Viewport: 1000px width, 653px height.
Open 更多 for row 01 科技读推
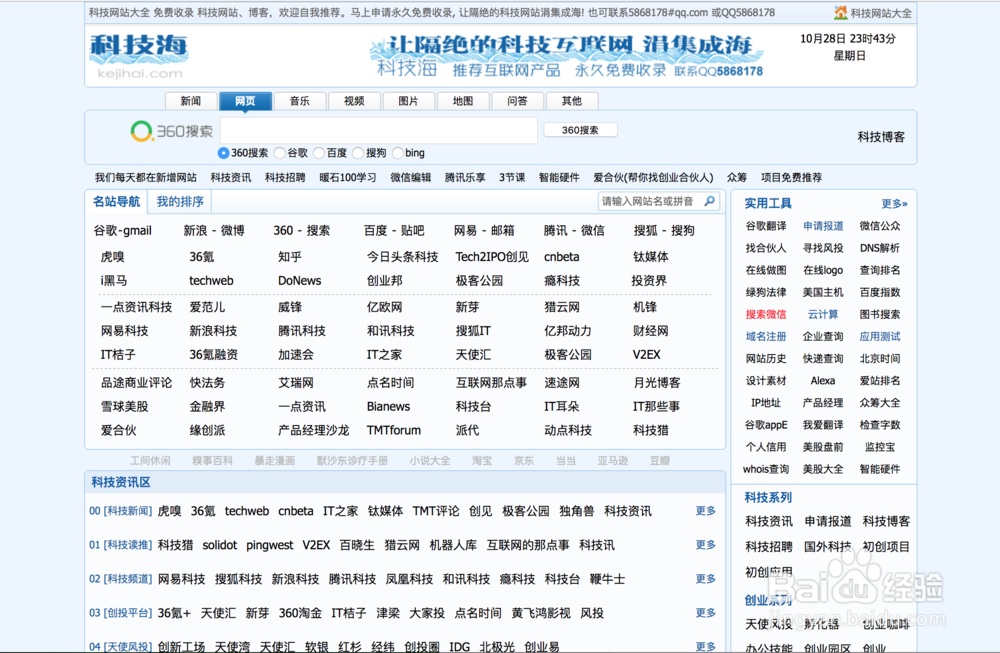click(x=705, y=545)
